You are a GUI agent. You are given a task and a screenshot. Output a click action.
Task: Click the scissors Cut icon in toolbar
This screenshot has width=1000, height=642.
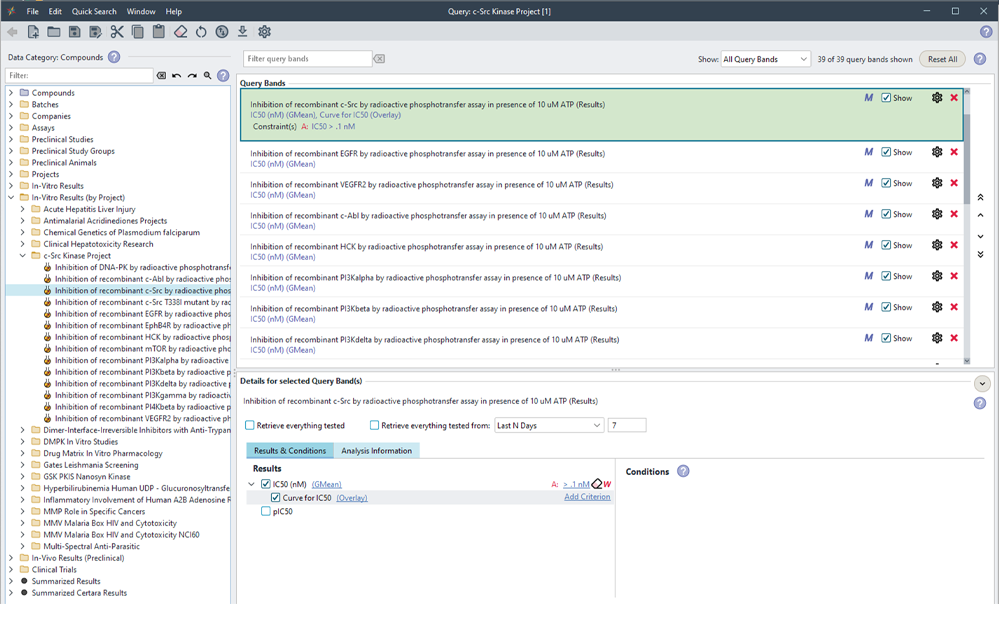click(x=117, y=32)
